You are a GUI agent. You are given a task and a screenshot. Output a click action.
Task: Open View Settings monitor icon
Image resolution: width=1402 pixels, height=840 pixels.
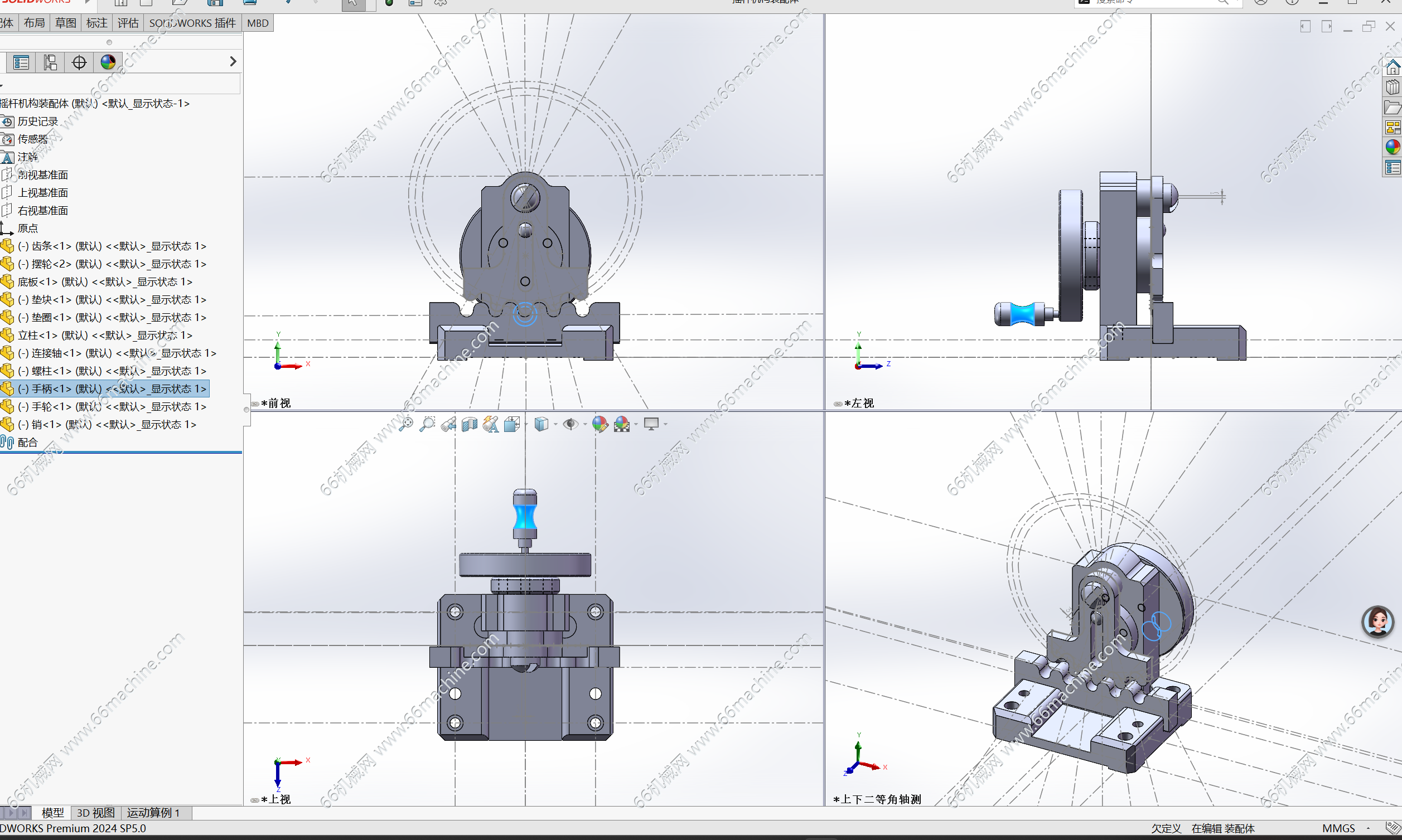click(651, 424)
